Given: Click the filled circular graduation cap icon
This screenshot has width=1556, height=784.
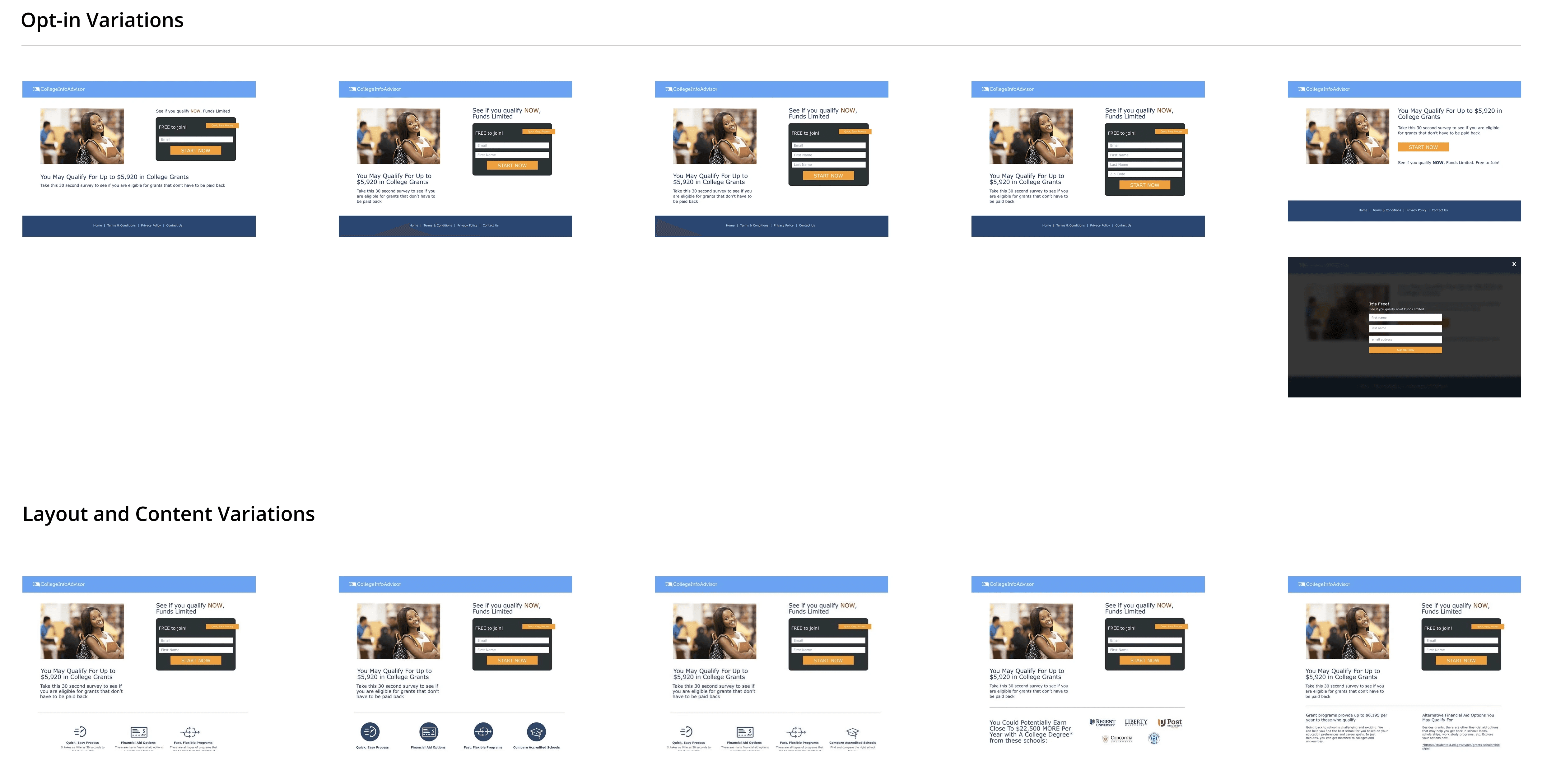Looking at the screenshot, I should tap(536, 732).
